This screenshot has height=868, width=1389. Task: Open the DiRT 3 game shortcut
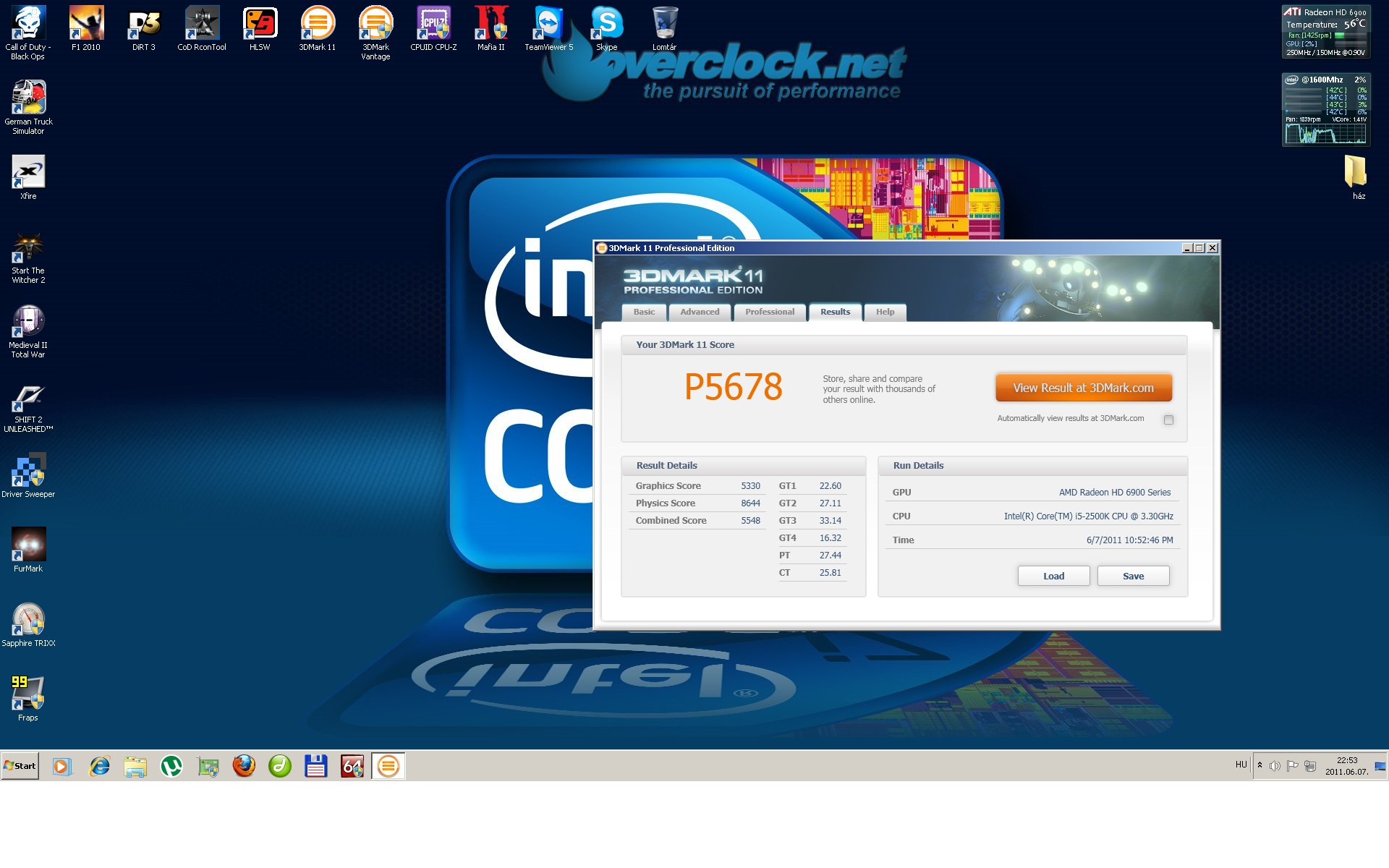[143, 27]
